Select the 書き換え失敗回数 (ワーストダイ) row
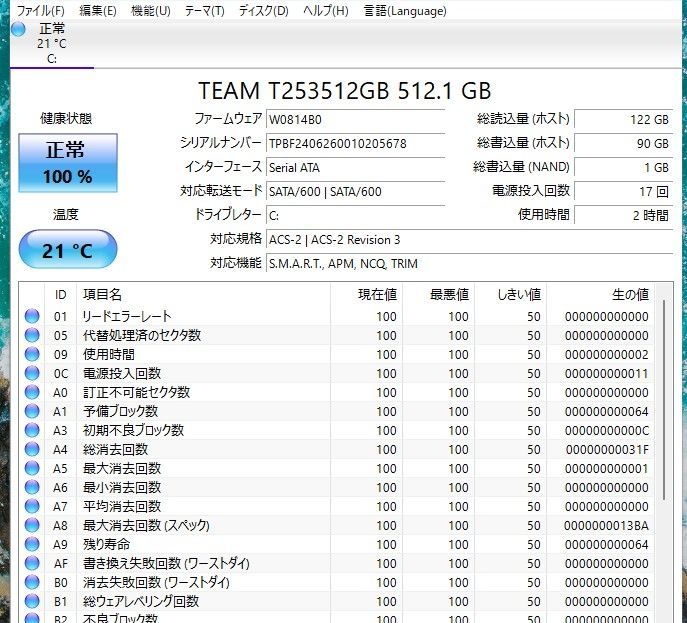Screen dimensions: 687x623 (x=336, y=563)
